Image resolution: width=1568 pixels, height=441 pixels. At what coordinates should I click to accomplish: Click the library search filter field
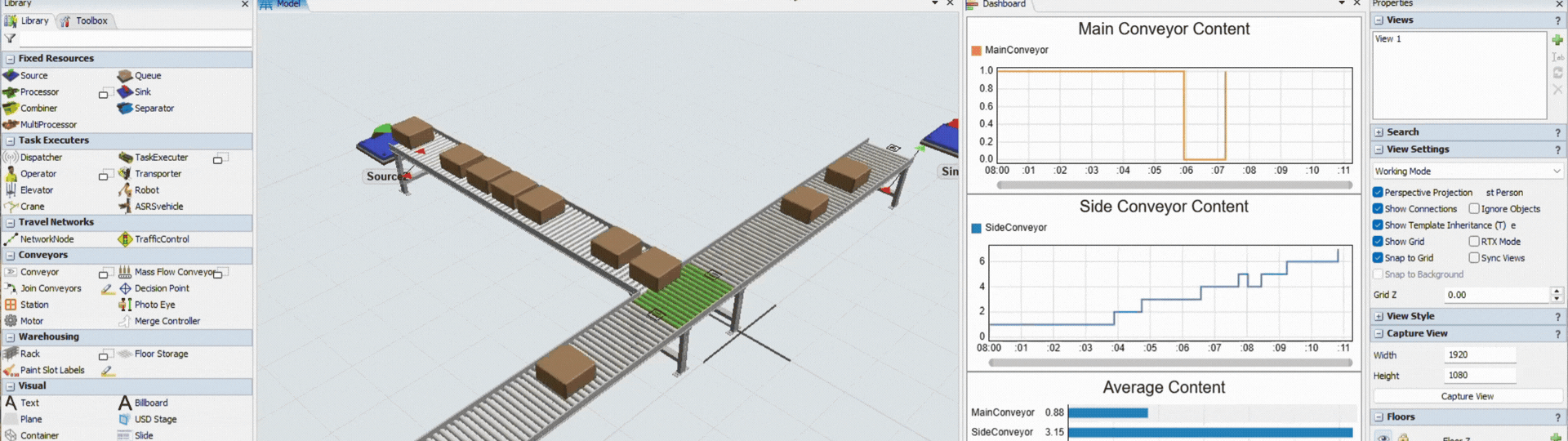coord(136,38)
